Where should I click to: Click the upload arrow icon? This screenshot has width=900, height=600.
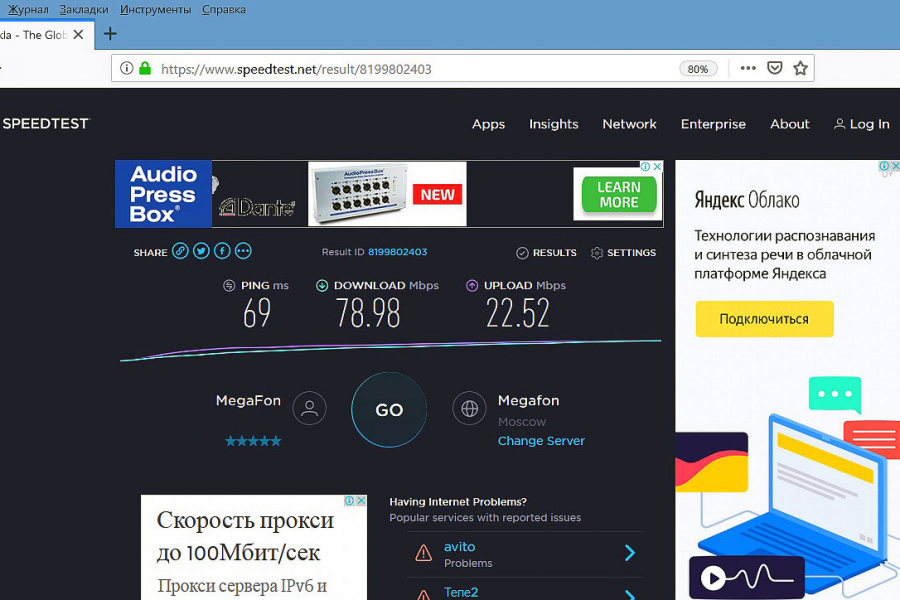click(x=472, y=285)
